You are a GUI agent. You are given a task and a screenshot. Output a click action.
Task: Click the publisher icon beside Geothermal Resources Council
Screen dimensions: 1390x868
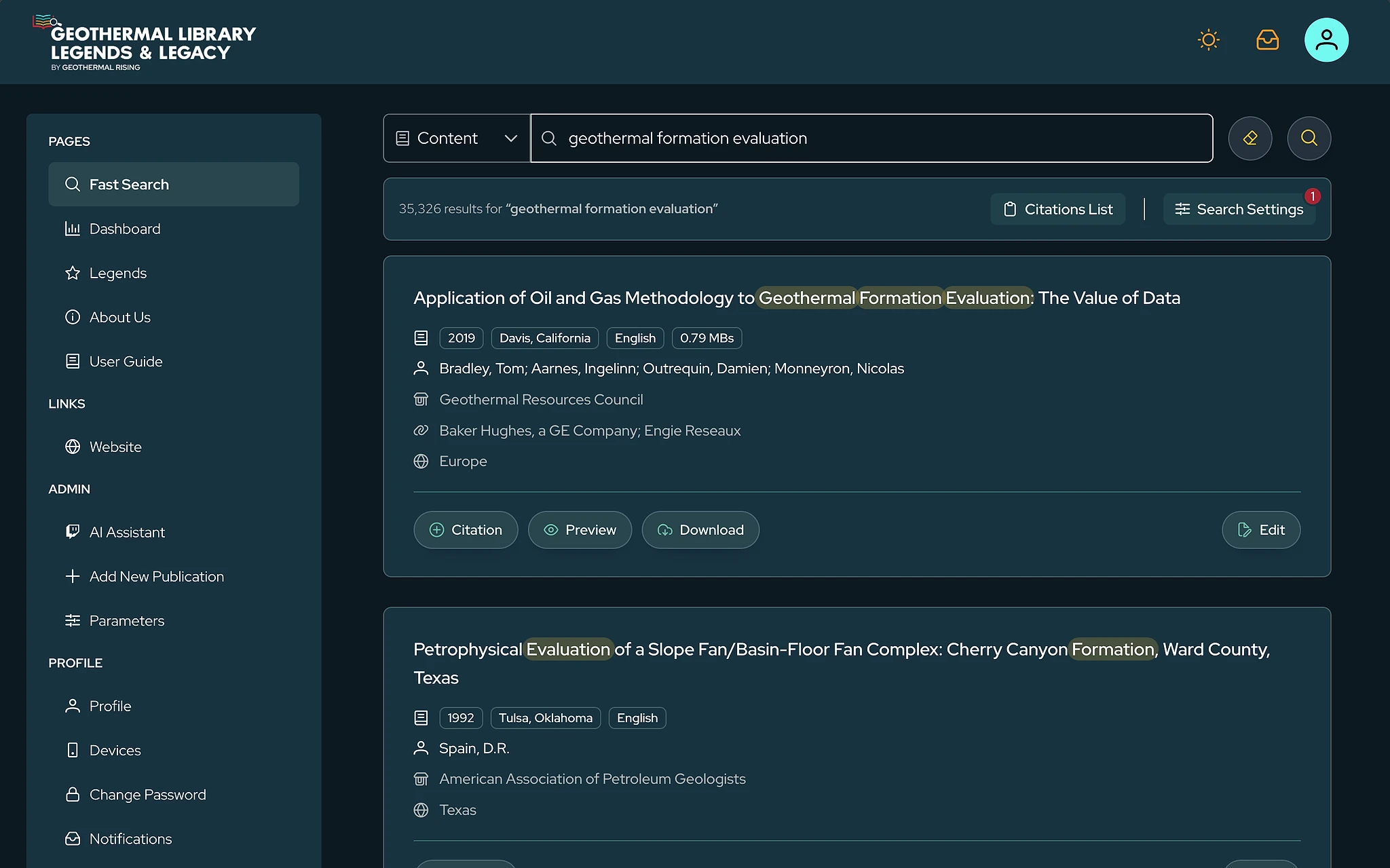tap(421, 399)
